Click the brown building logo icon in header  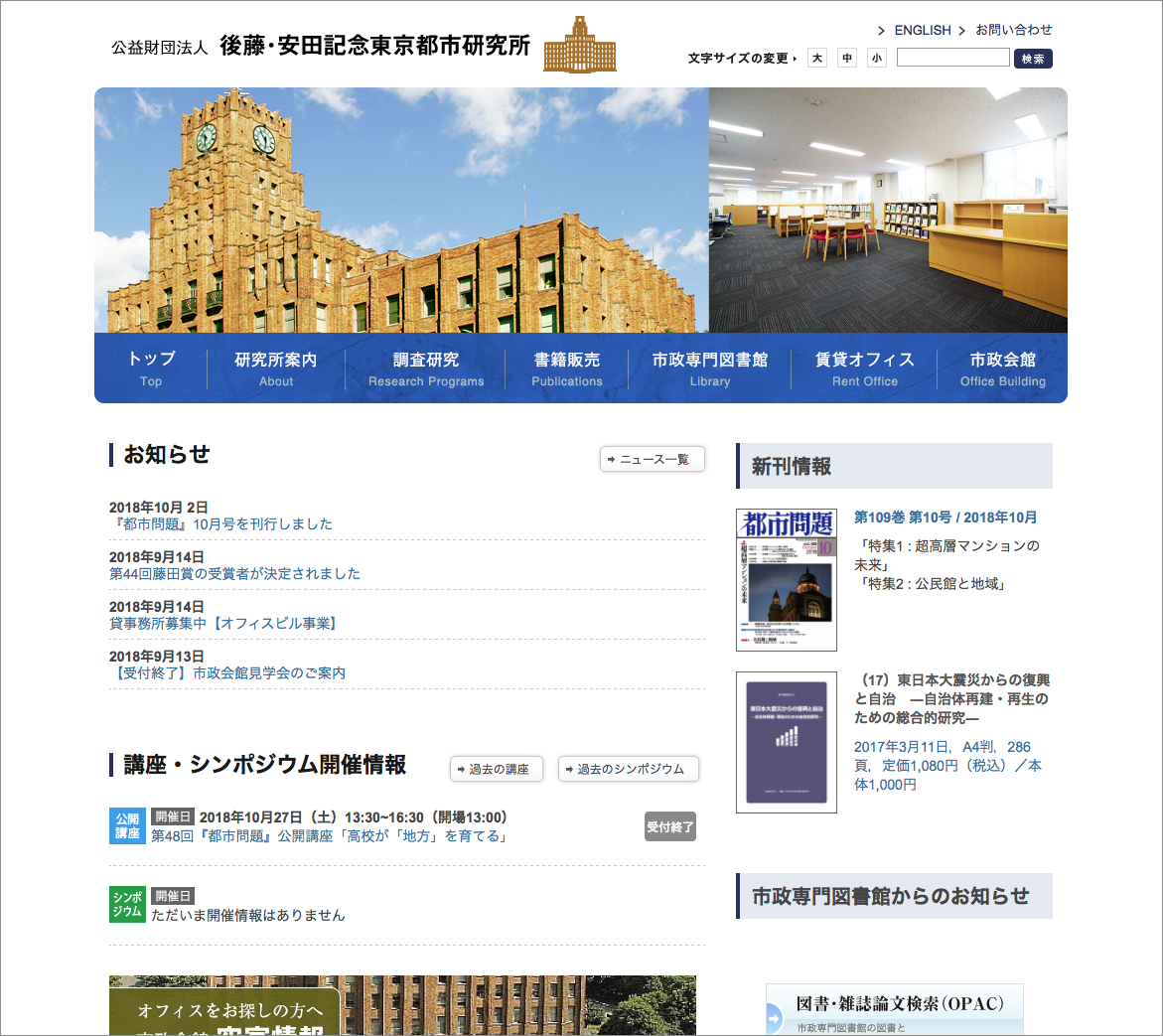pyautogui.click(x=579, y=46)
